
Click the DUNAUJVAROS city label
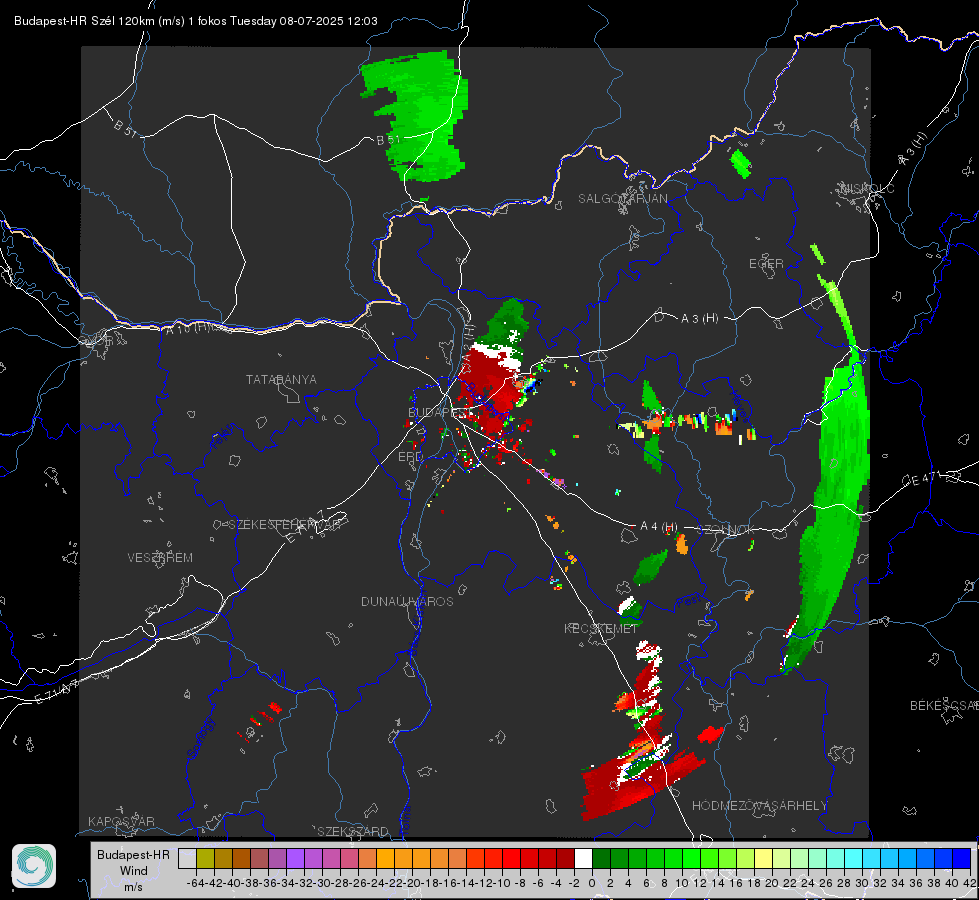pos(407,601)
